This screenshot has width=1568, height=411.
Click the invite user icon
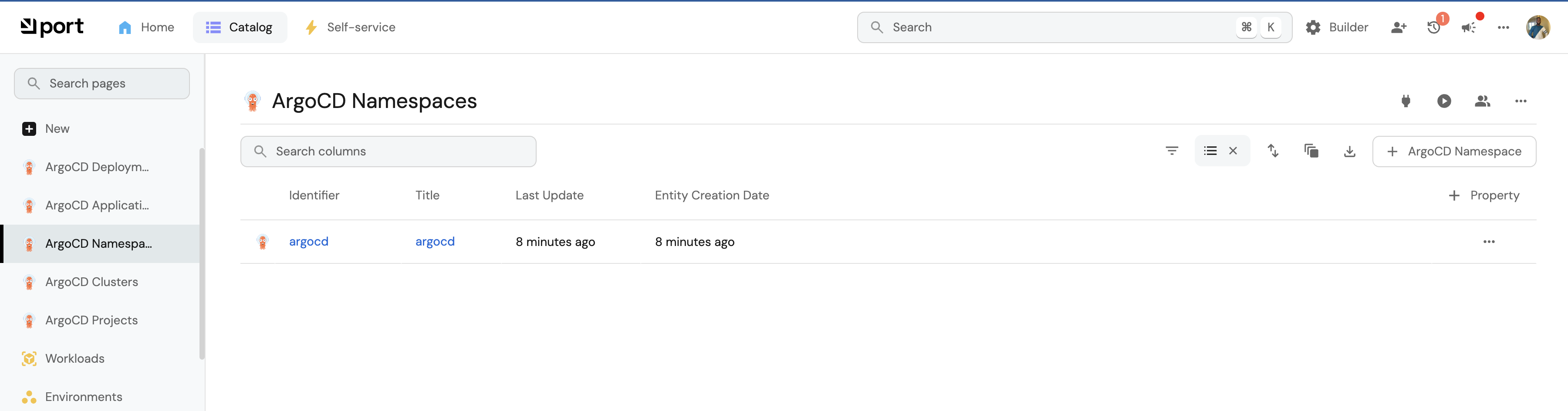pyautogui.click(x=1399, y=27)
